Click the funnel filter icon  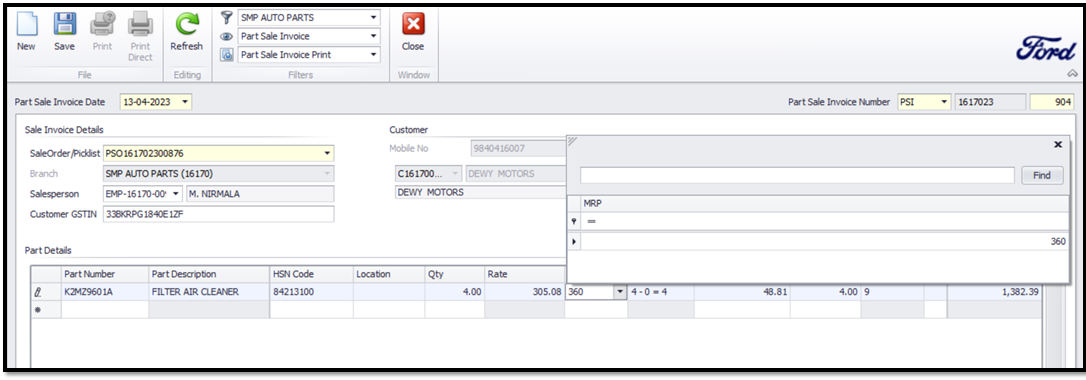226,17
